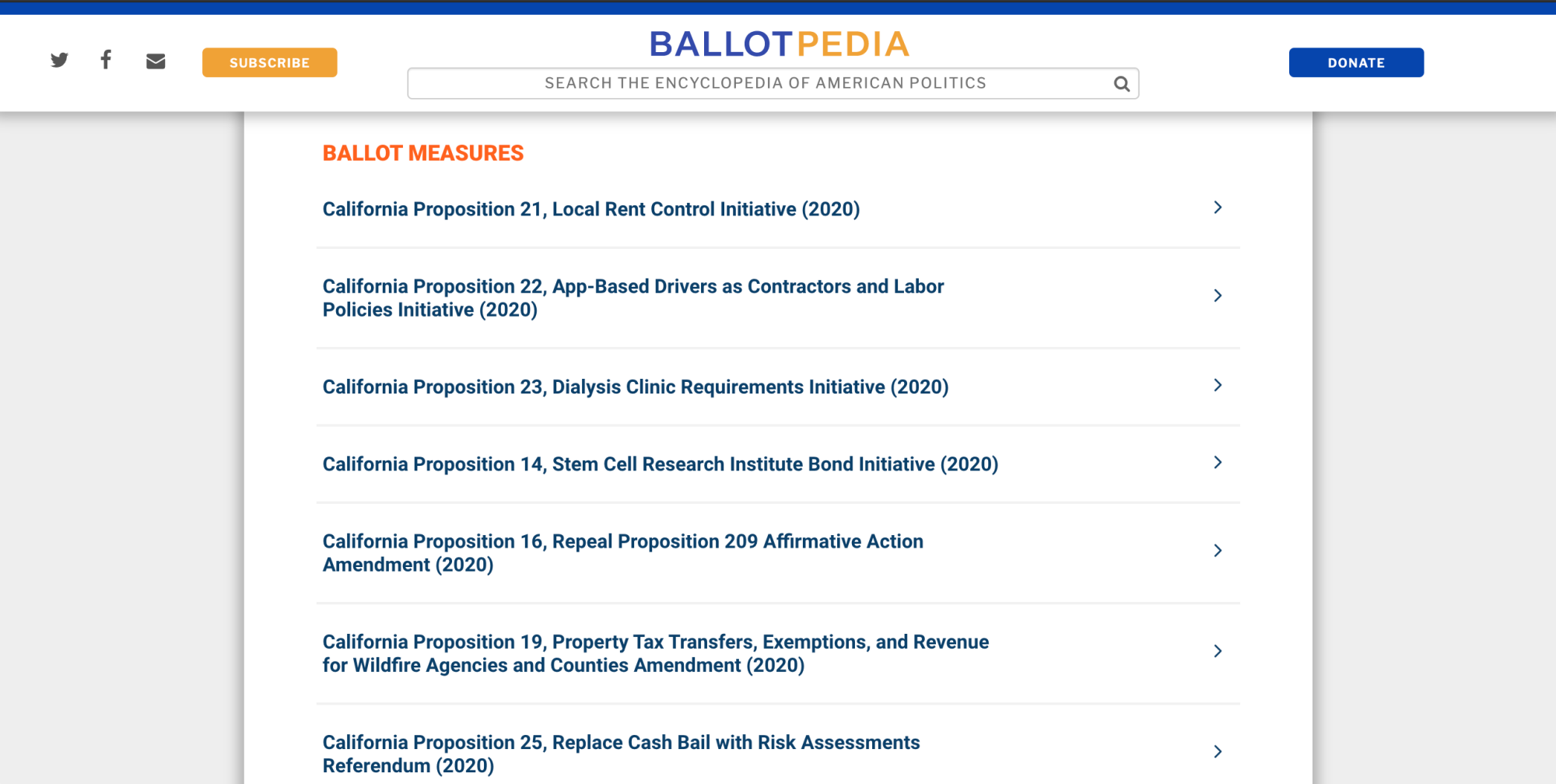Open Proposition 19 Property Tax Transfers link
1556x784 pixels.
(655, 653)
